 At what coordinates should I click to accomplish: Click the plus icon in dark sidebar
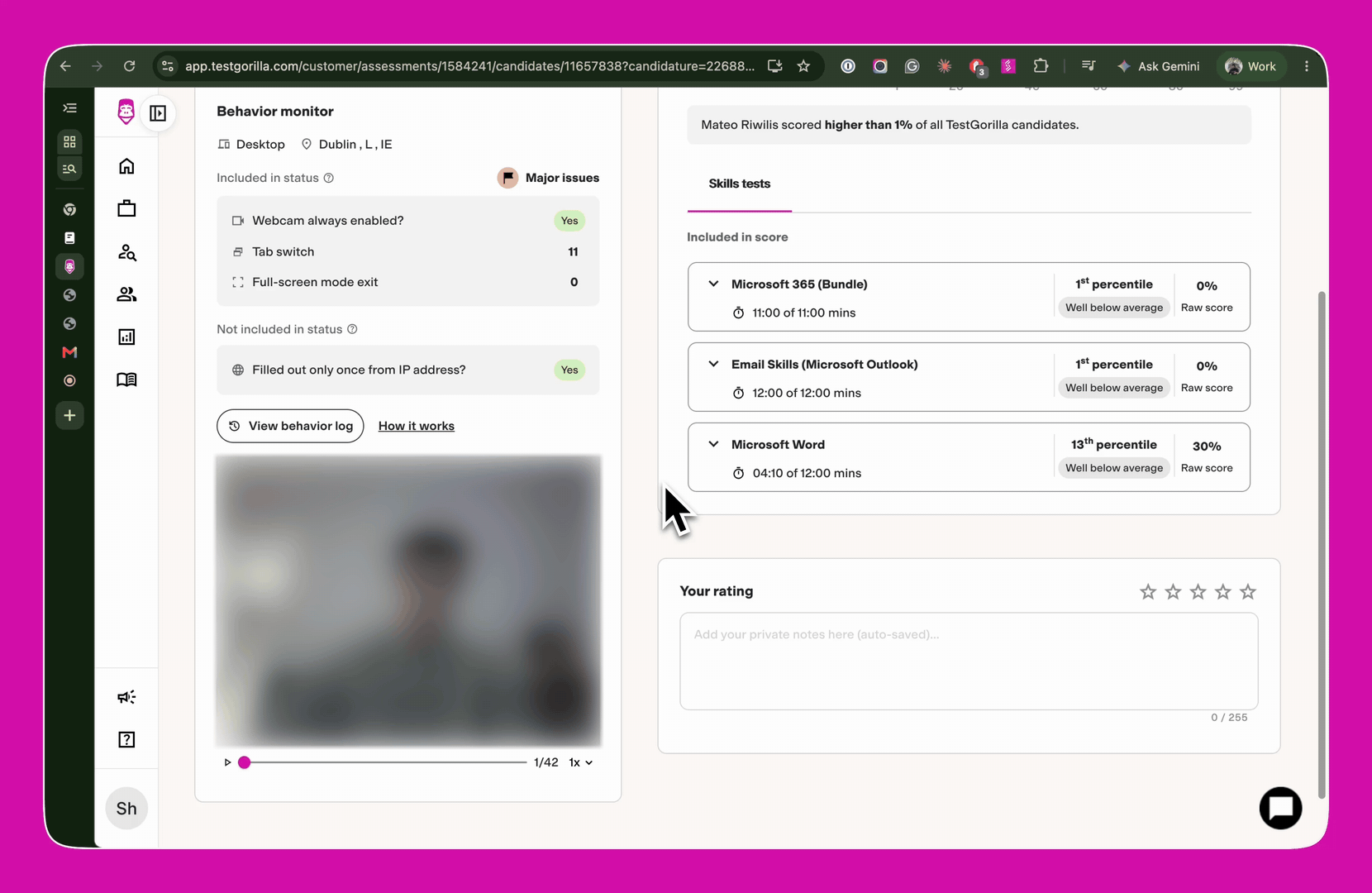pos(69,415)
